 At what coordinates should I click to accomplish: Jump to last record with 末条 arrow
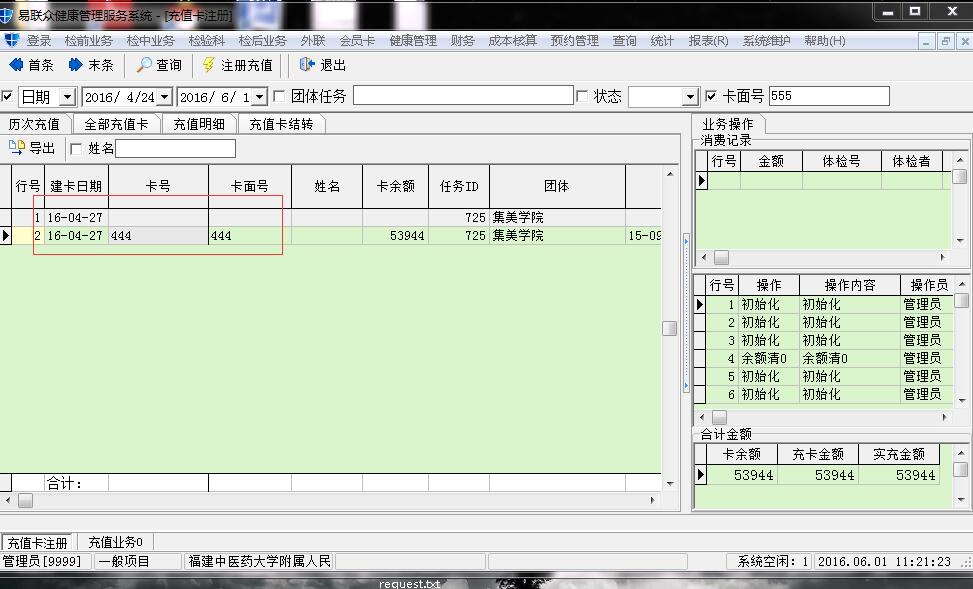pyautogui.click(x=91, y=65)
